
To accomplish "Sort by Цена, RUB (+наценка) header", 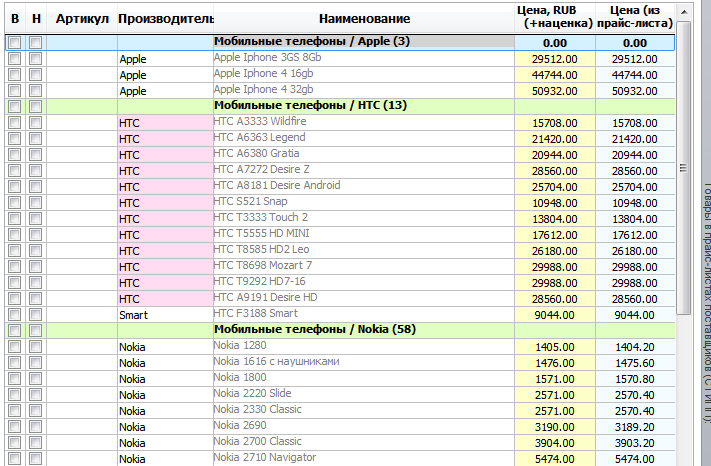I will pos(555,17).
